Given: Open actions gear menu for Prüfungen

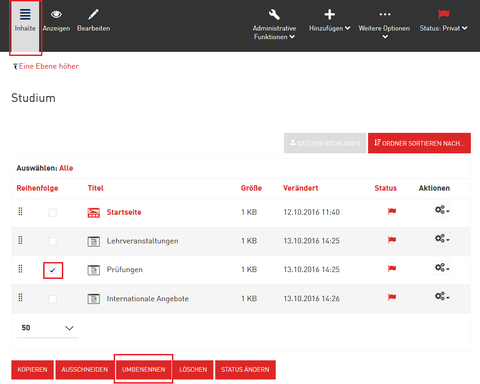Looking at the screenshot, I should click(x=442, y=267).
